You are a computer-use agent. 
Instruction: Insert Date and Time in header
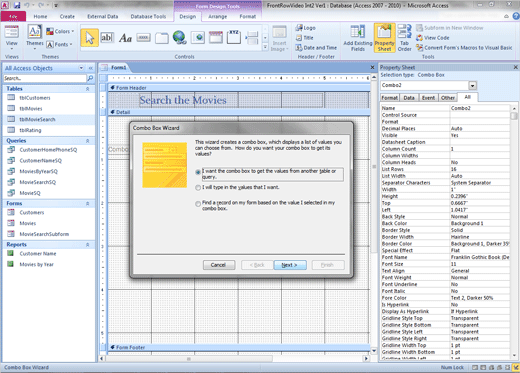point(316,48)
